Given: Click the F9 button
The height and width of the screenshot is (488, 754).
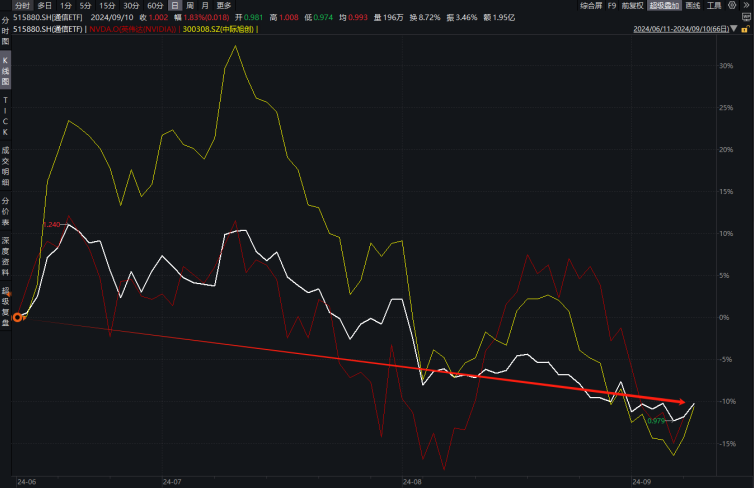Looking at the screenshot, I should point(612,6).
